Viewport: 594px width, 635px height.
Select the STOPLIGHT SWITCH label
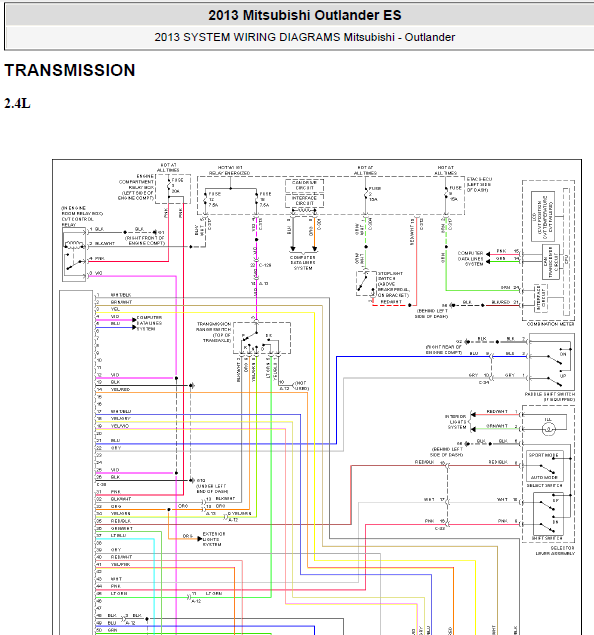[393, 284]
